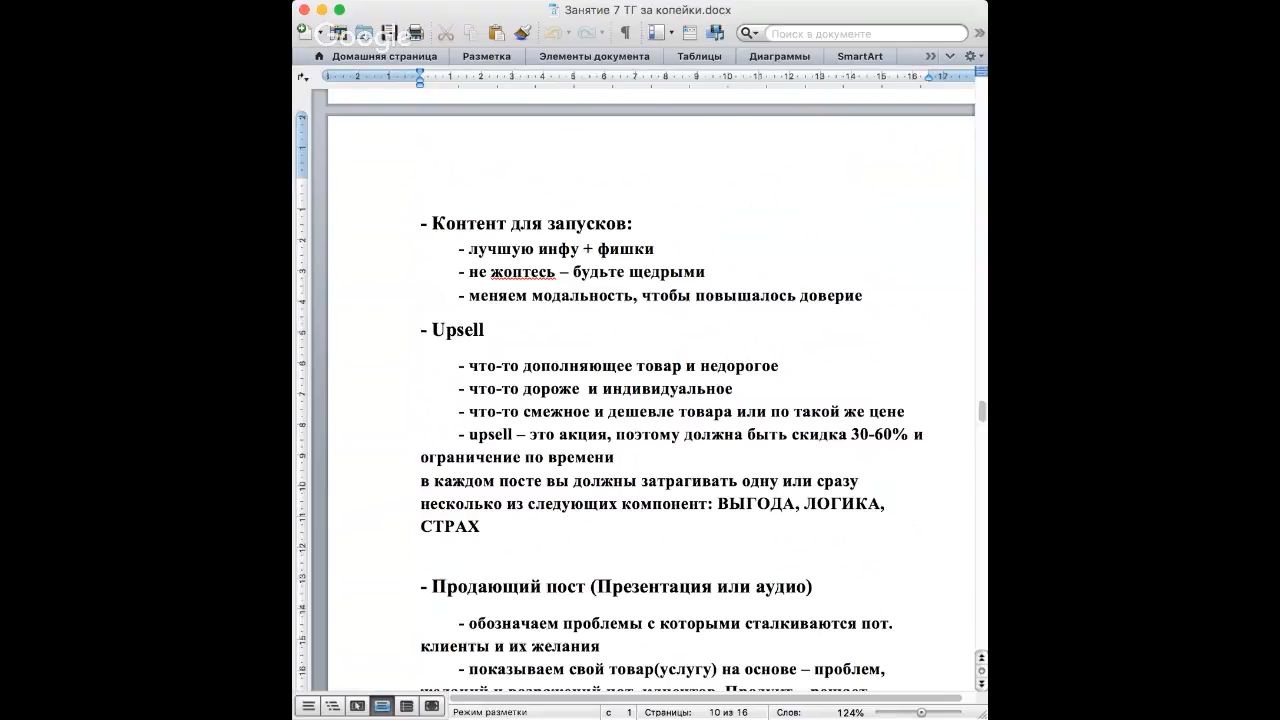Switch to Outline view icon
Viewport: 1280px width, 720px height.
tap(333, 706)
